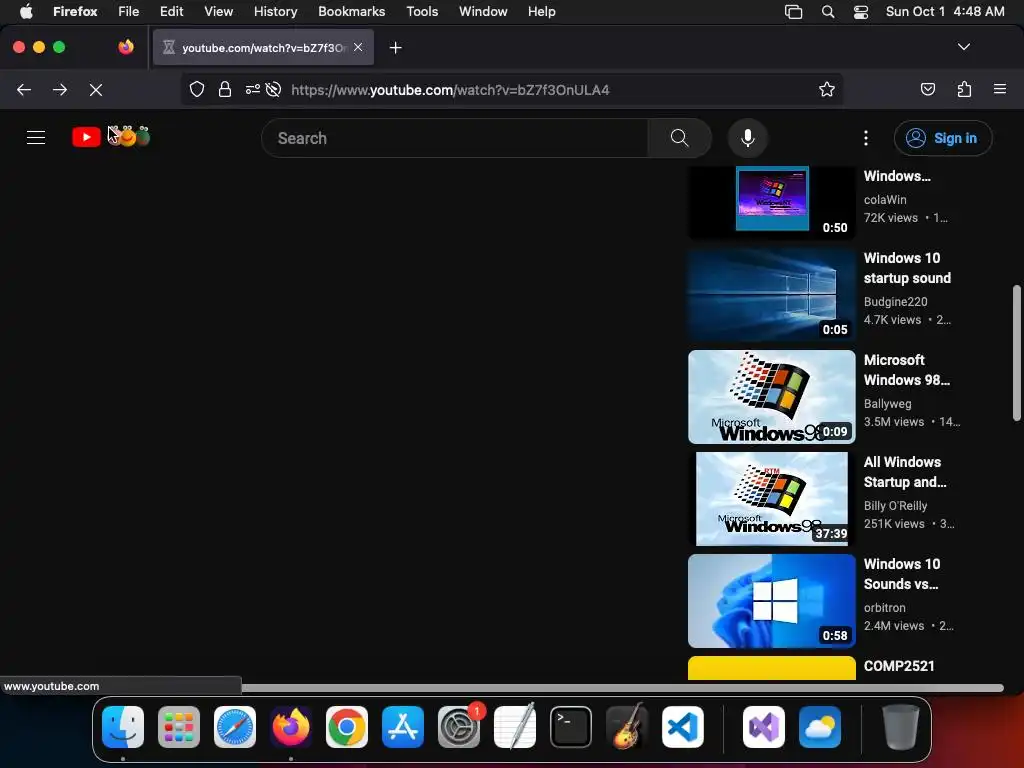This screenshot has height=768, width=1024.
Task: Click the search magnifier button
Action: (x=679, y=138)
